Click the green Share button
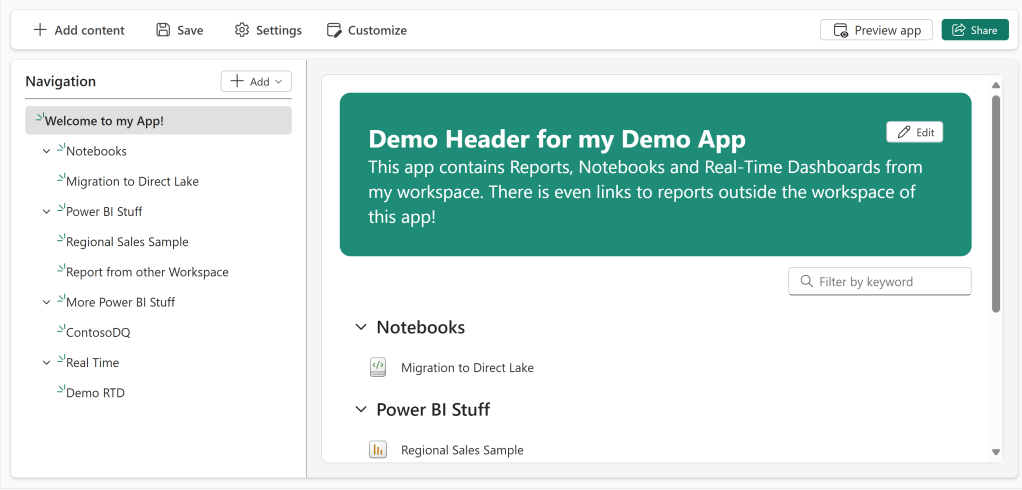This screenshot has height=490, width=1022. pos(975,30)
